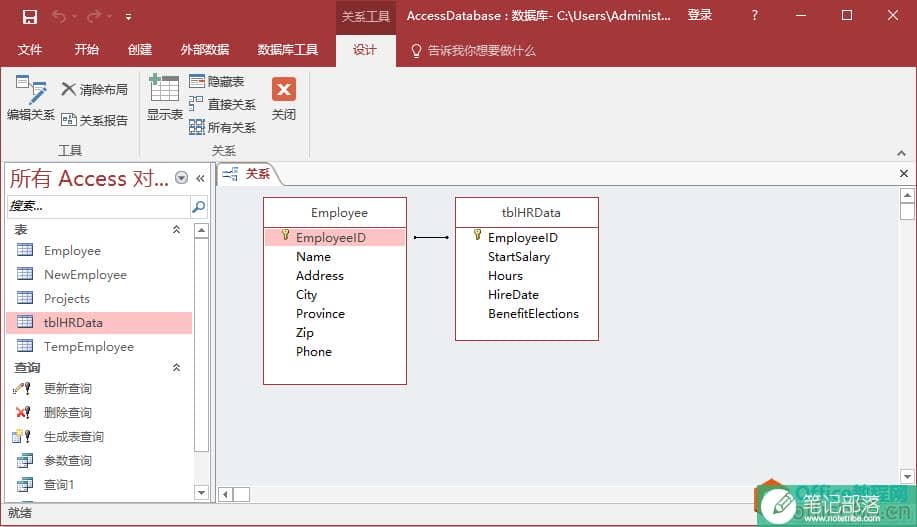Select the 参数查询 query
This screenshot has height=527, width=917.
click(x=99, y=460)
